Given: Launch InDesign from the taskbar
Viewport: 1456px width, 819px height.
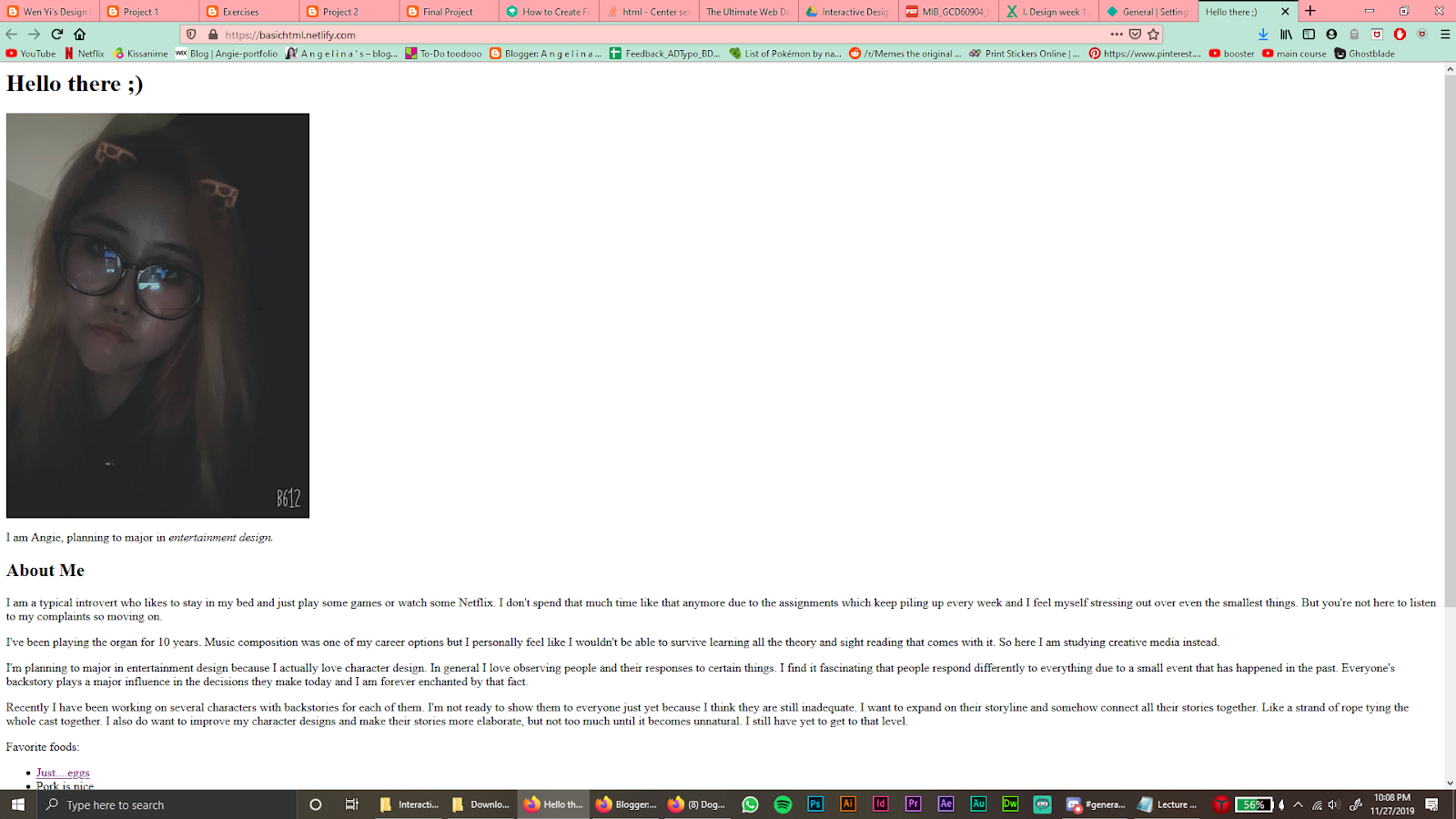Looking at the screenshot, I should point(881,804).
